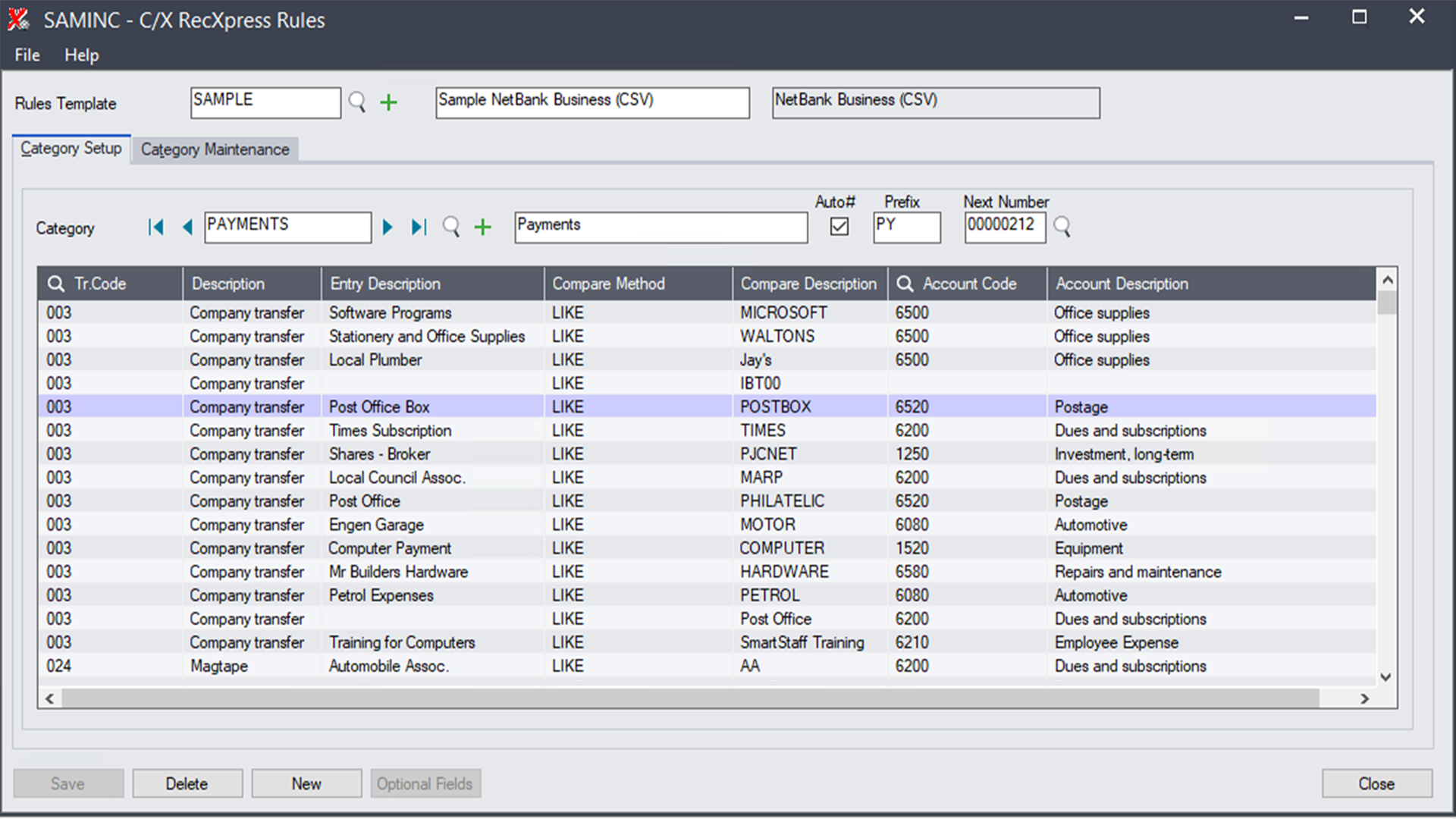Toggle the Auto# checkbox

coord(839,227)
